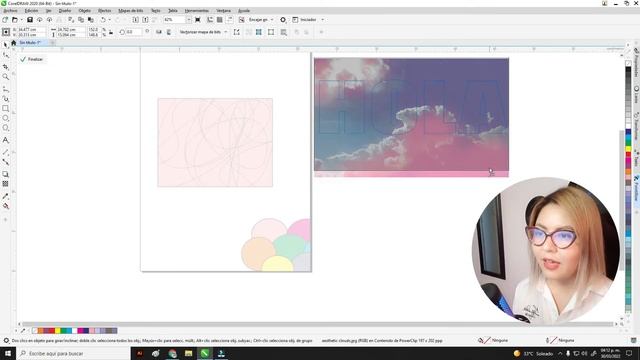Click the Export icon in toolbar
Viewport: 640px width, 360px height.
145,20
